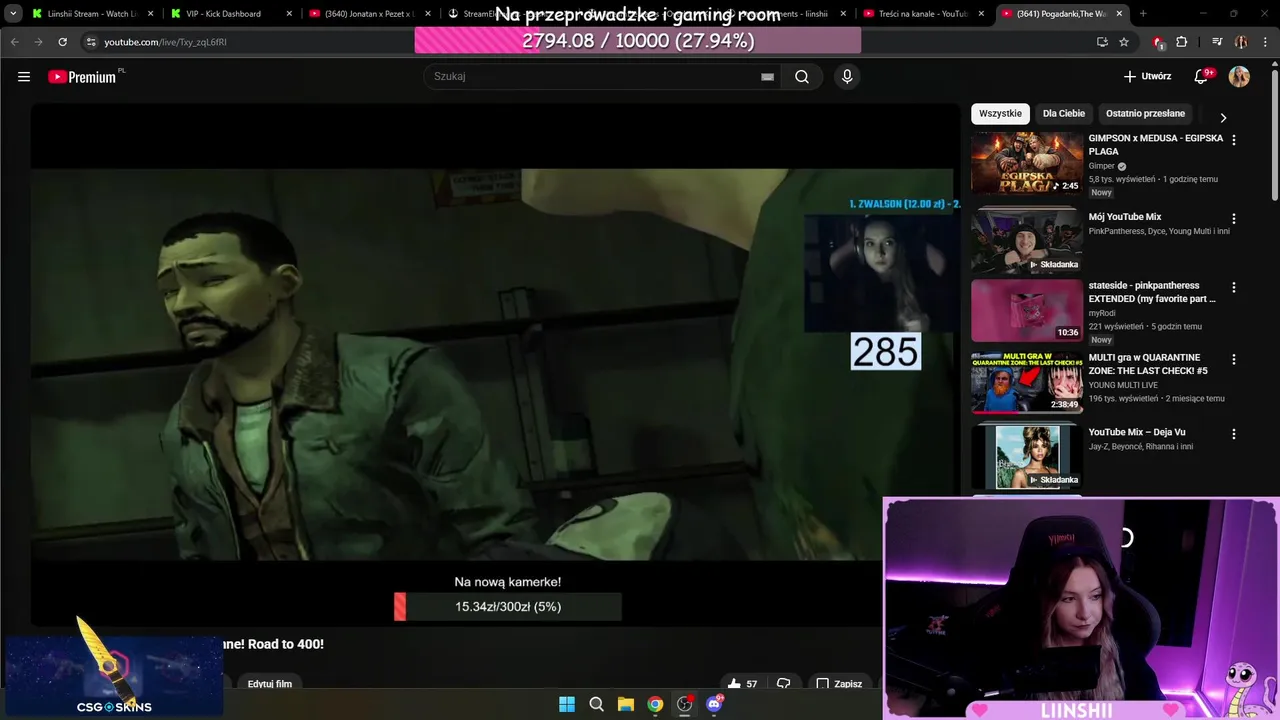1280x720 pixels.
Task: Open the YouTube account avatar menu
Action: click(1239, 77)
